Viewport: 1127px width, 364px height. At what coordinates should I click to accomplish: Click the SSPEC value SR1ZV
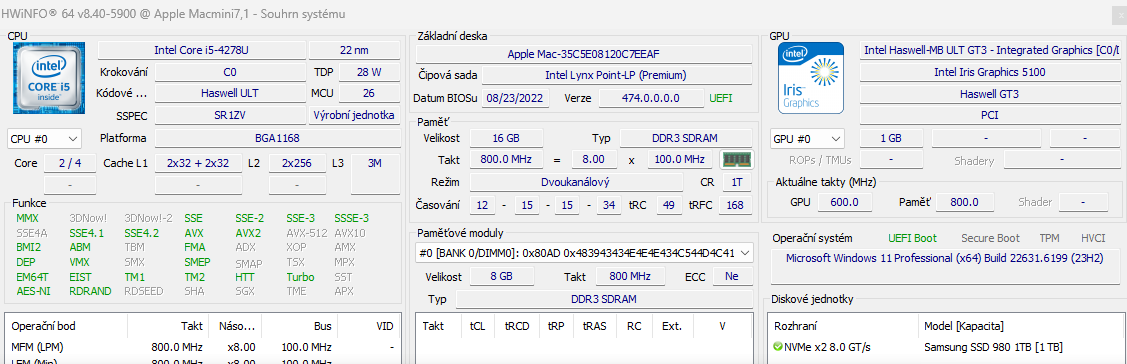coord(229,116)
